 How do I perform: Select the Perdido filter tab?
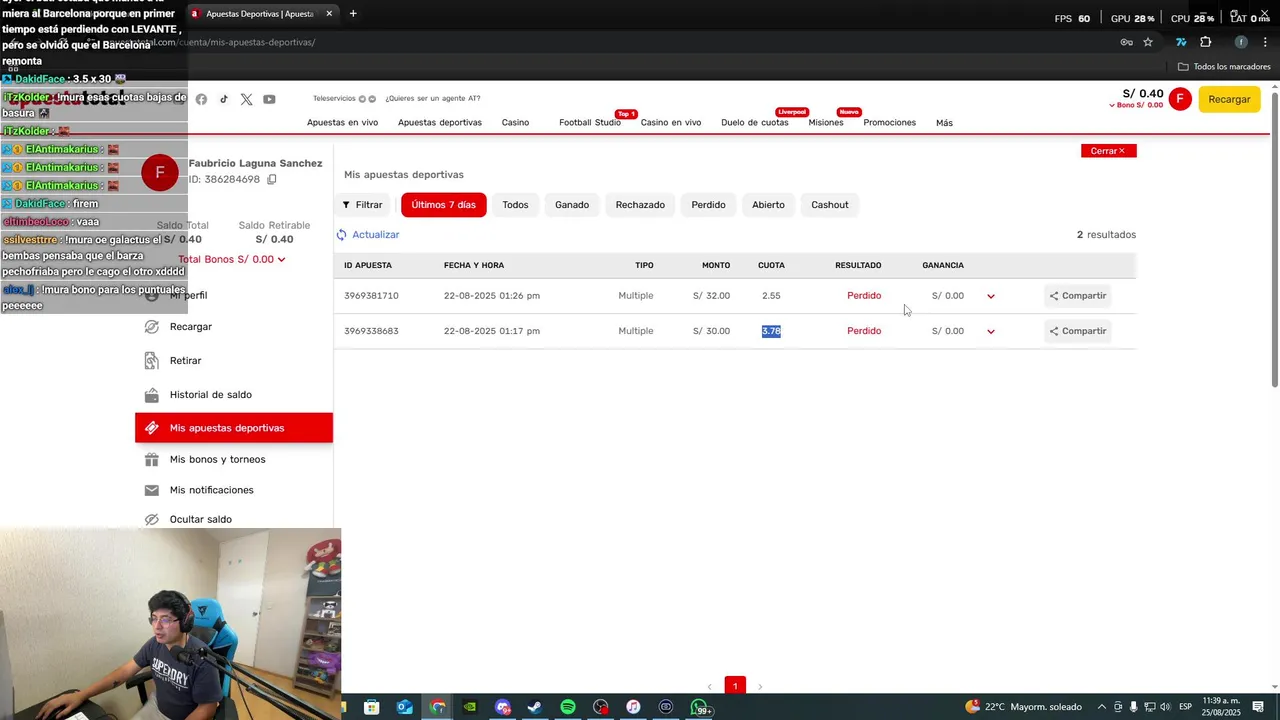click(708, 205)
